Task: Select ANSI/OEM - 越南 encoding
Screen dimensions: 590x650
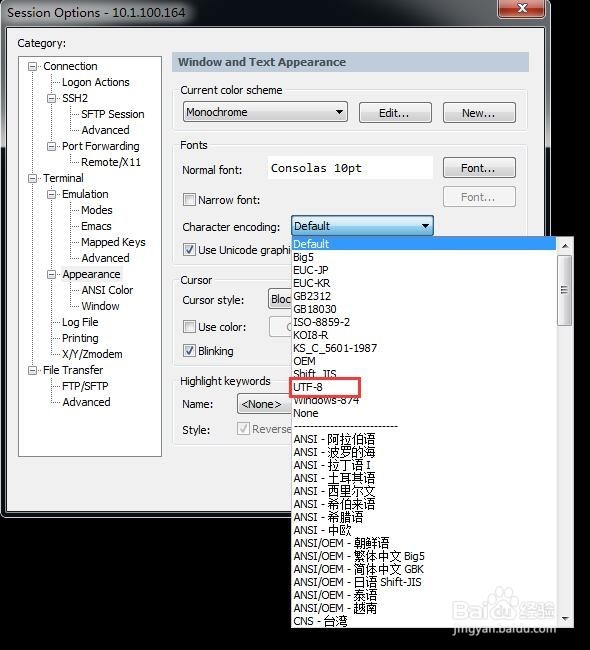Action: (424, 608)
